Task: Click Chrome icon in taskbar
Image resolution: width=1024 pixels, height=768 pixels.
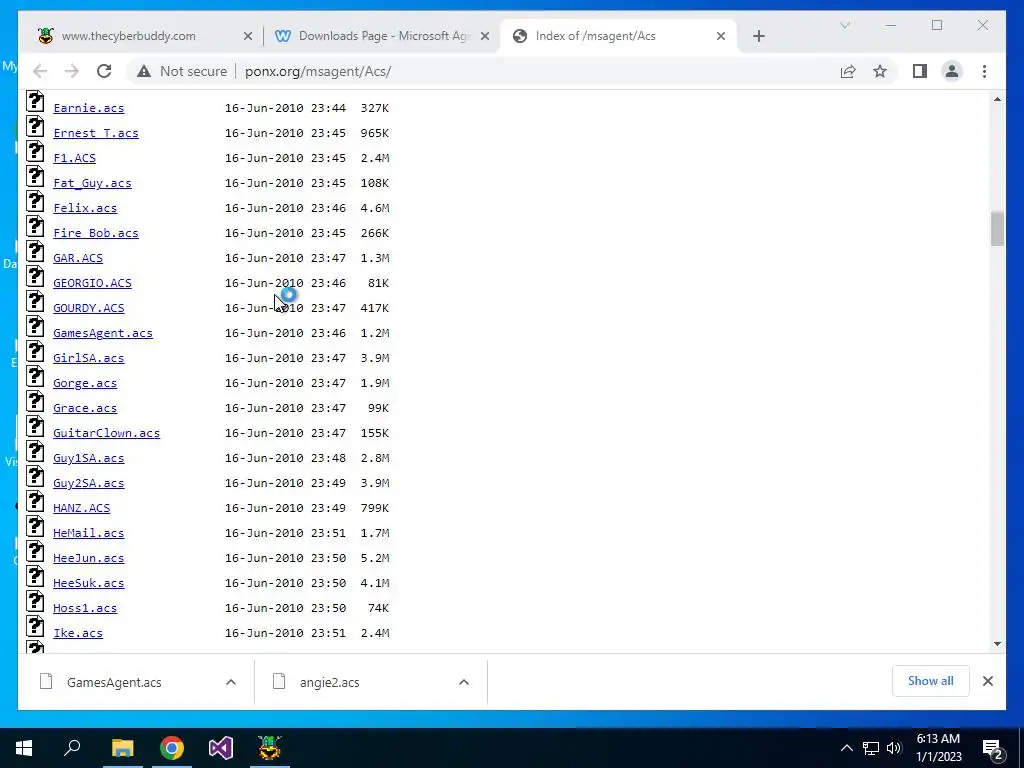Action: click(172, 748)
